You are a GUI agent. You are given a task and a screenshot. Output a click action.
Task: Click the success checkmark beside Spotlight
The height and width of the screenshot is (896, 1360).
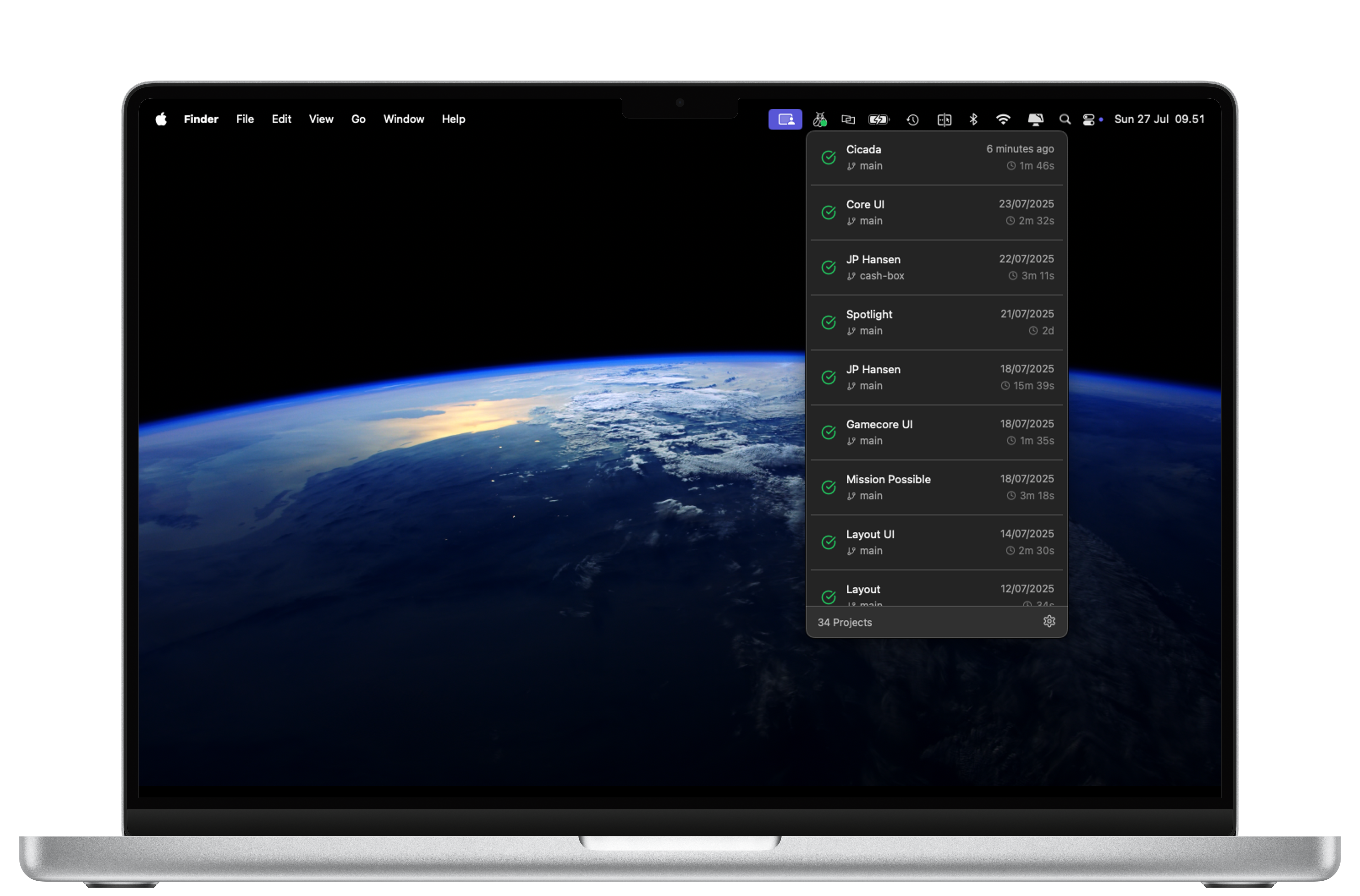(x=829, y=322)
